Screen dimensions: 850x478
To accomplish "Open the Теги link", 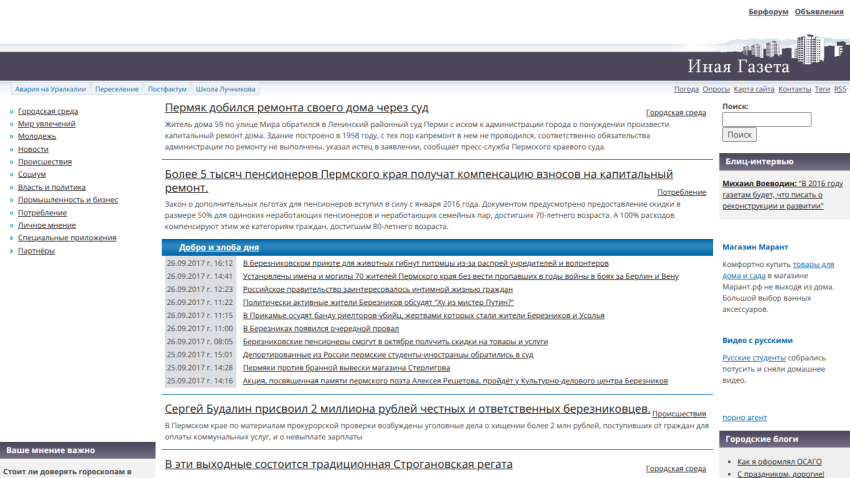I will pyautogui.click(x=822, y=89).
